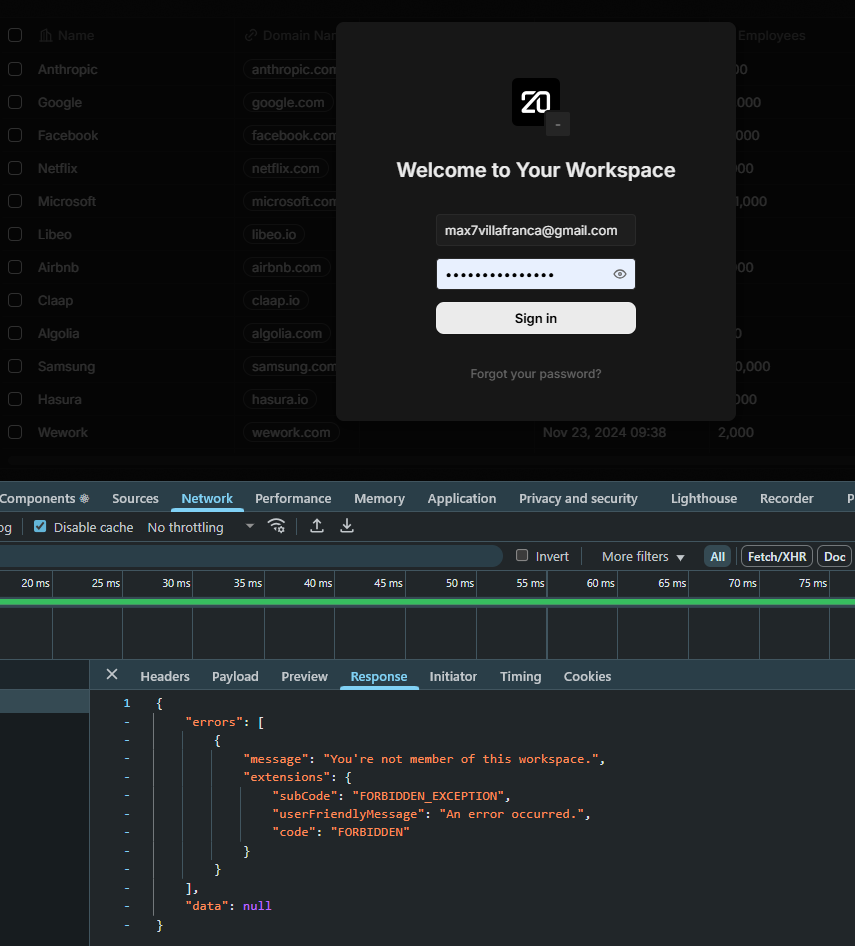Open the google.com domain chip
This screenshot has width=855, height=946.
[288, 103]
